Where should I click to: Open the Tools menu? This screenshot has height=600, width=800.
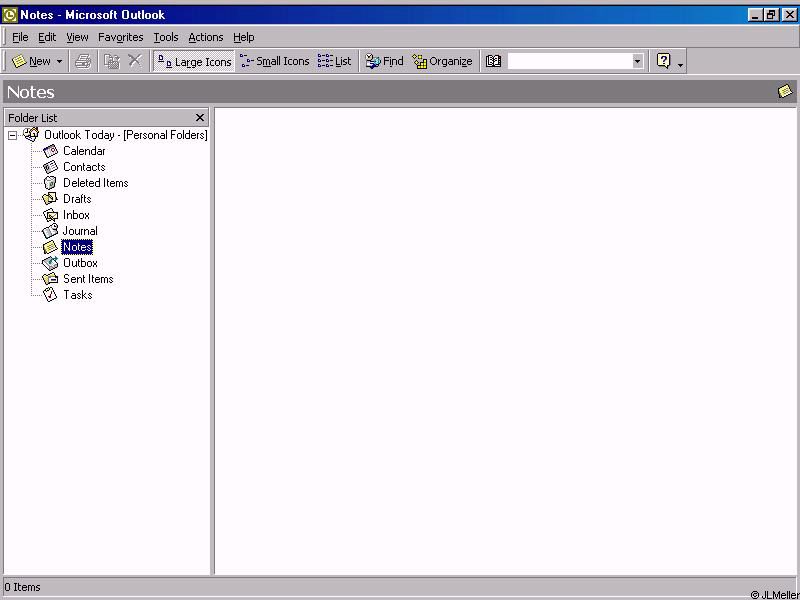[165, 37]
